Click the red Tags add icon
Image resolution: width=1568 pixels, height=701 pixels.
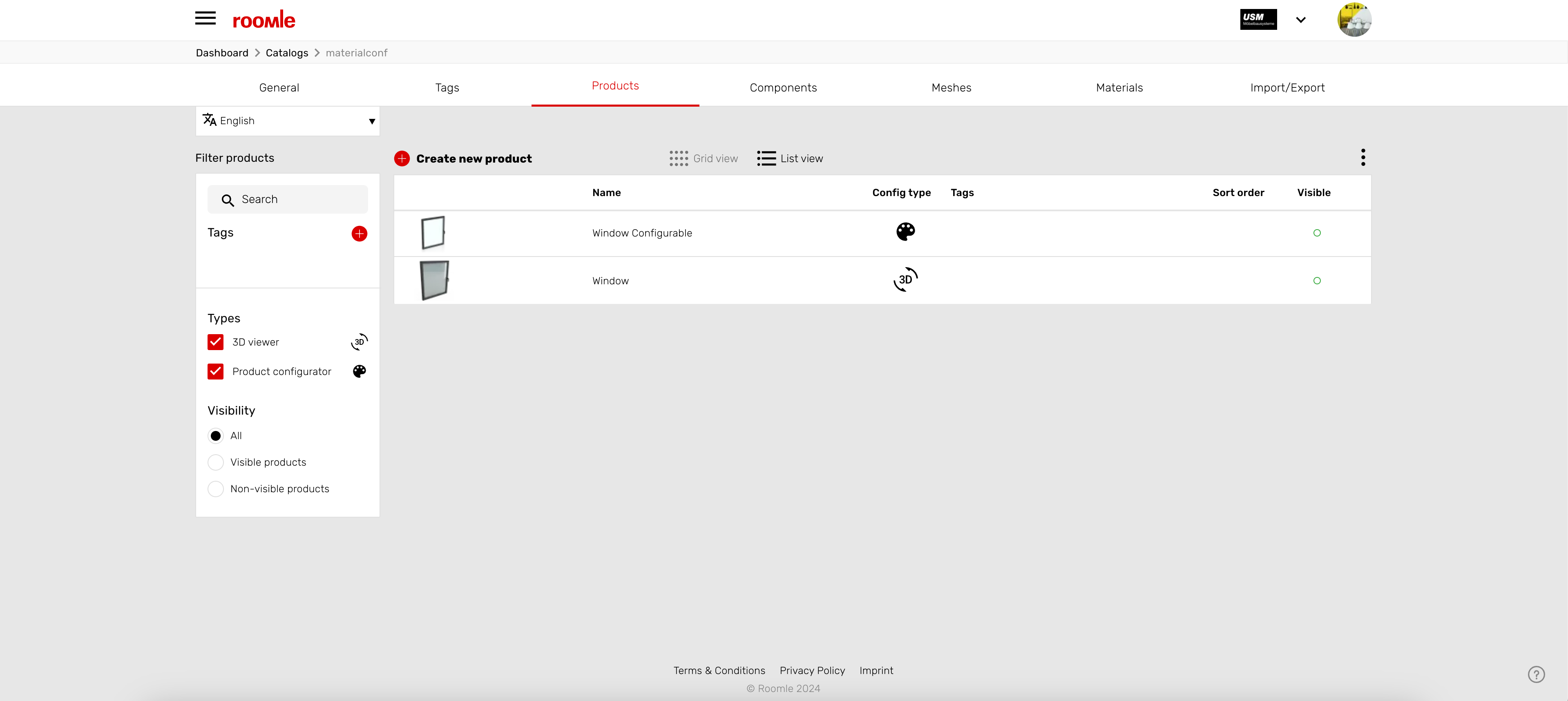pos(359,234)
